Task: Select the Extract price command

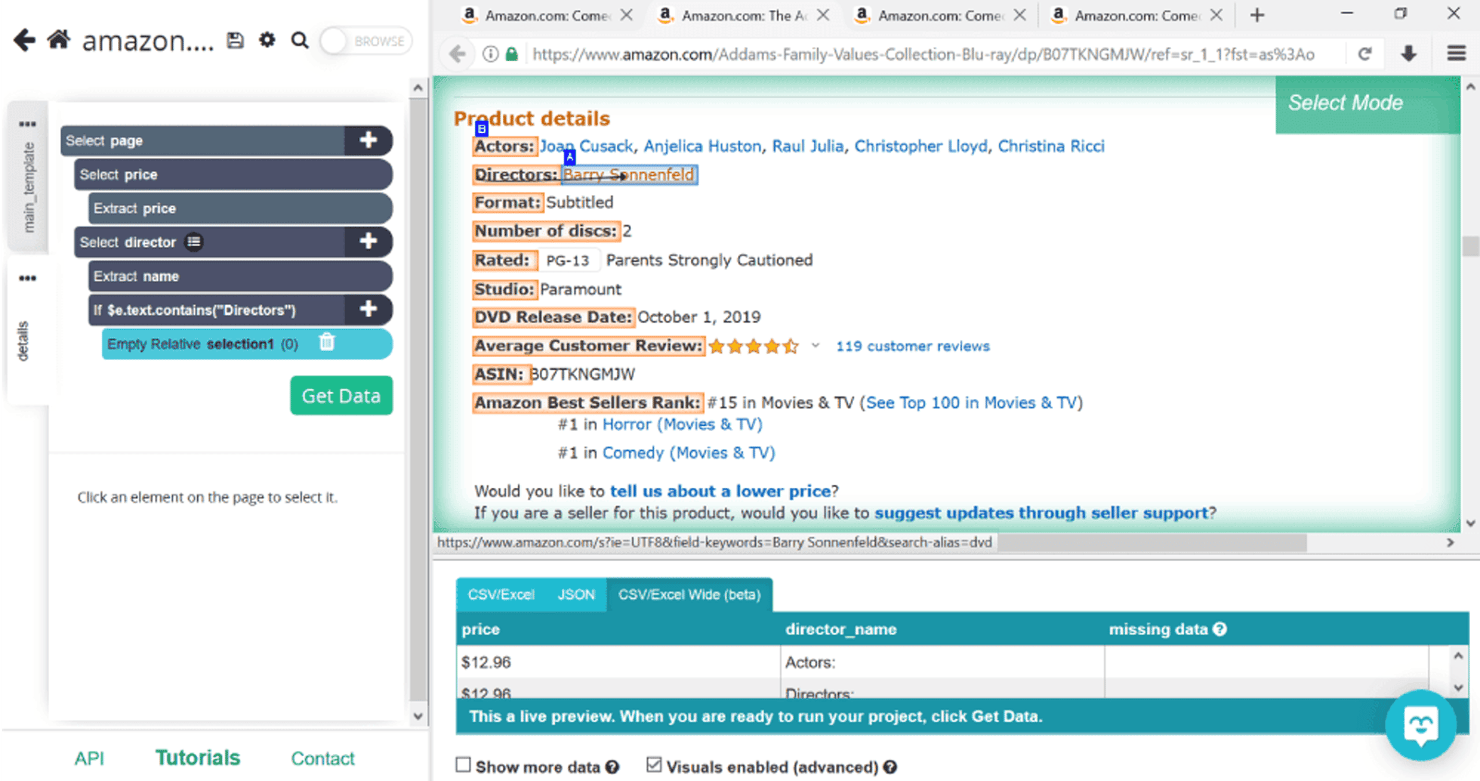Action: point(240,208)
